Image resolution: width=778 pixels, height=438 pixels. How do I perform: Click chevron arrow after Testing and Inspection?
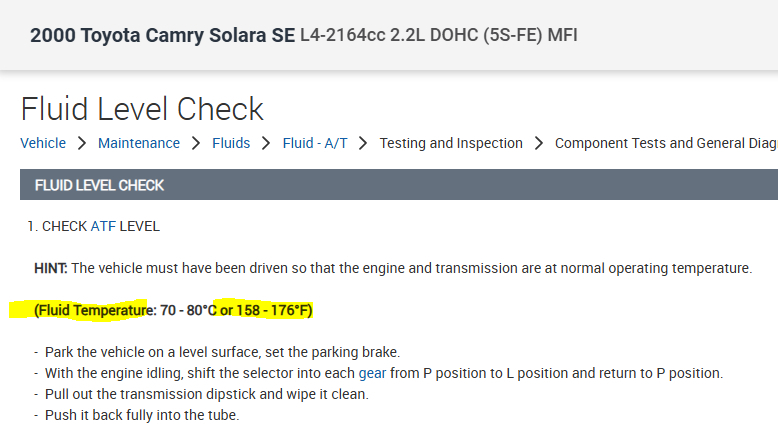539,143
